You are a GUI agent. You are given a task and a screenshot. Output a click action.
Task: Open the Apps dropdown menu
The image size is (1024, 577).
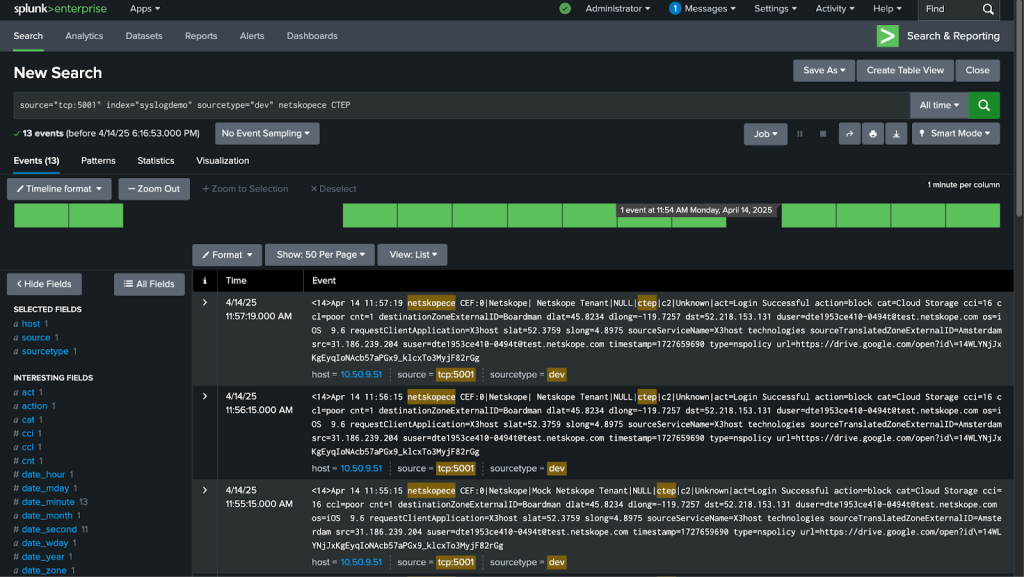pyautogui.click(x=145, y=8)
